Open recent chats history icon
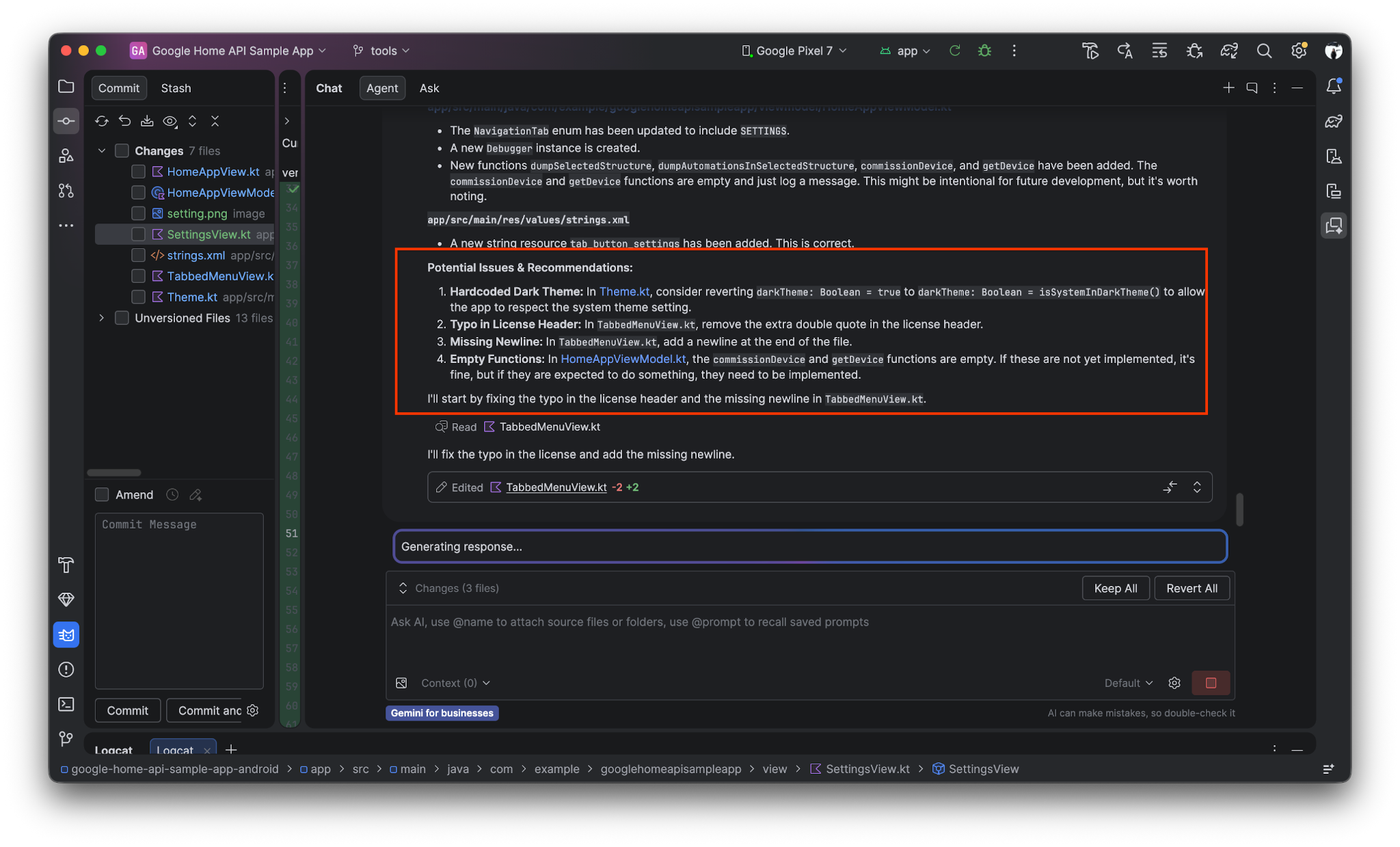This screenshot has height=847, width=1400. tap(1252, 88)
